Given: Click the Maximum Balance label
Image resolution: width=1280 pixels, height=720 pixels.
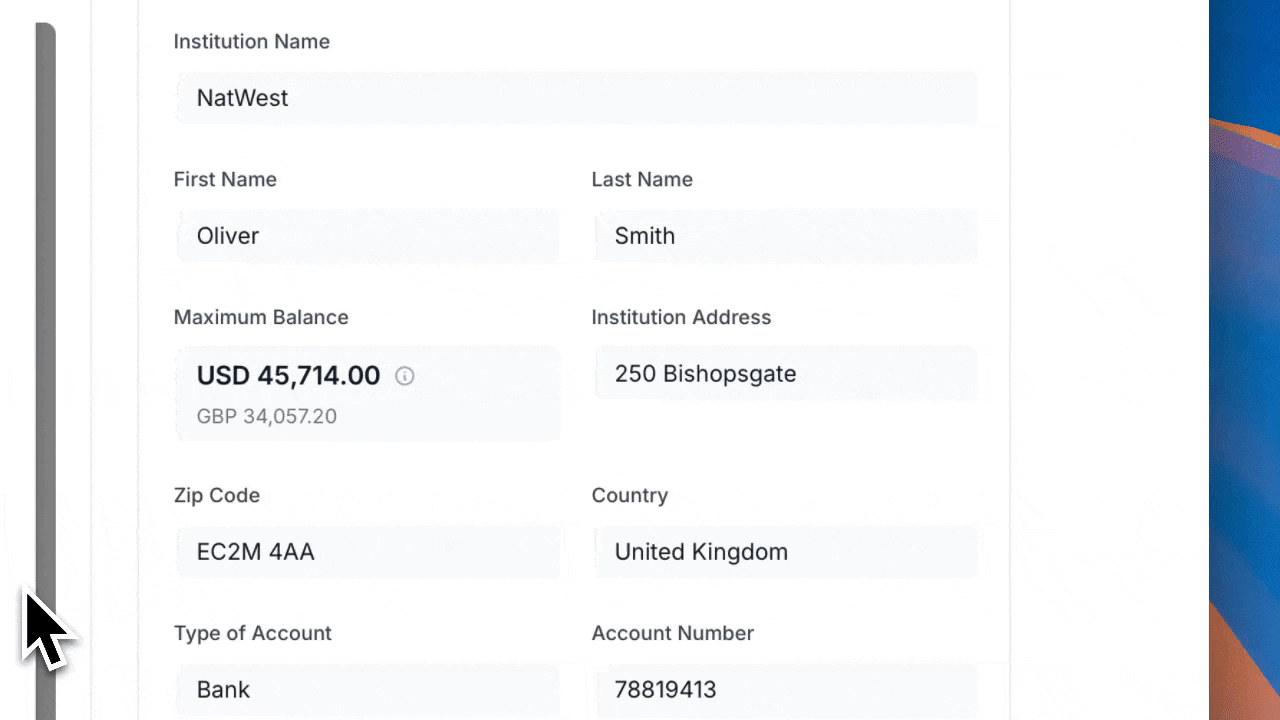Looking at the screenshot, I should pos(261,318).
